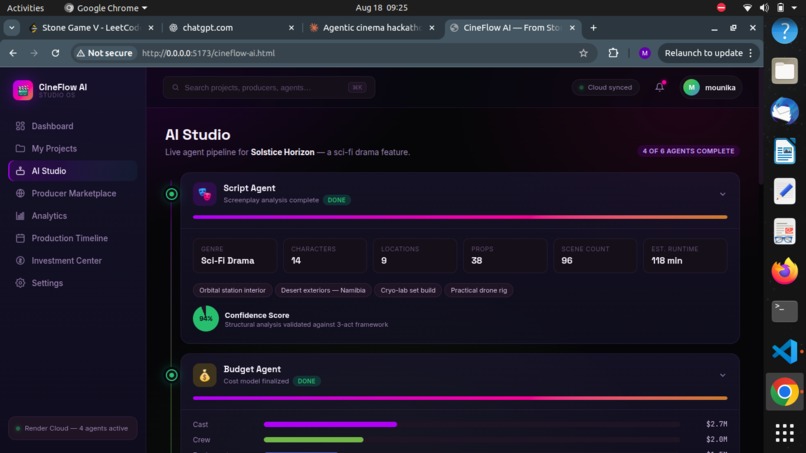Click the 4 of 6 agents complete badge
This screenshot has width=806, height=453.
pos(688,151)
